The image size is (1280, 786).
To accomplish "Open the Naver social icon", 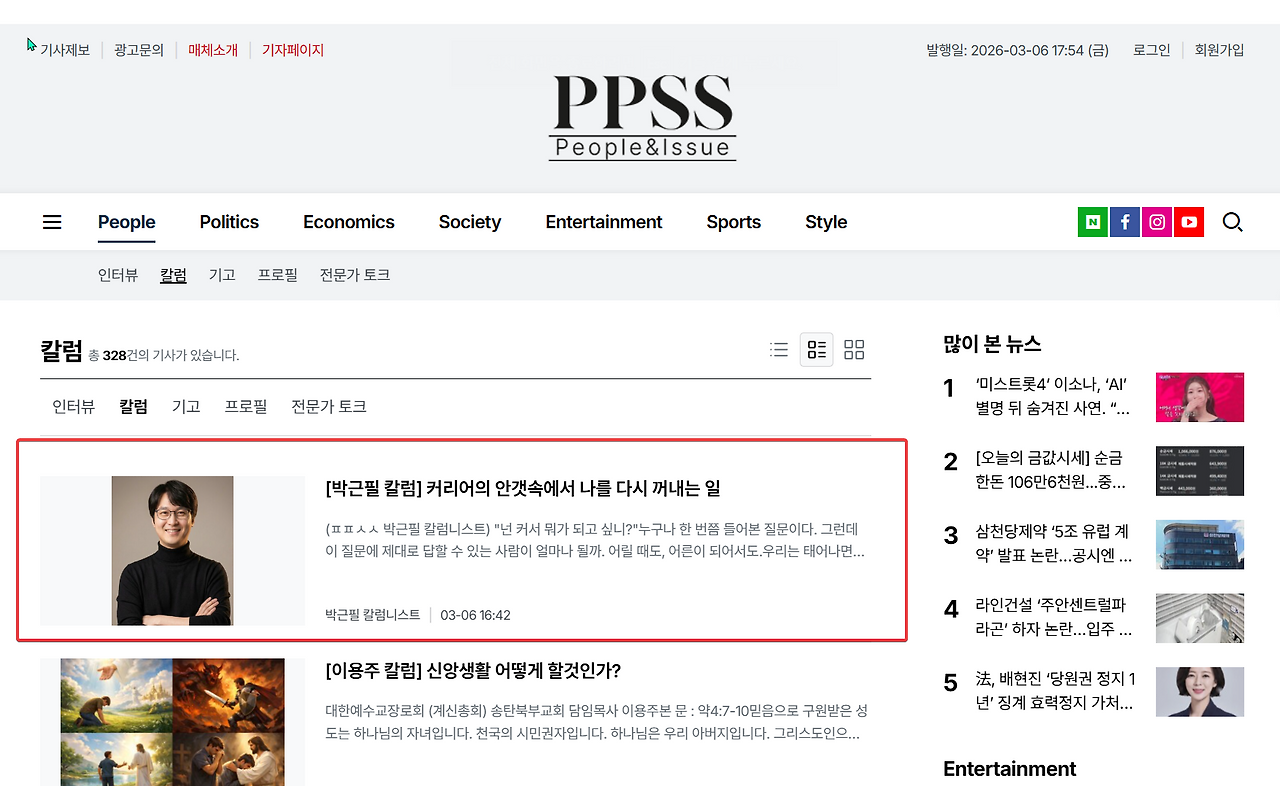I will (1093, 222).
